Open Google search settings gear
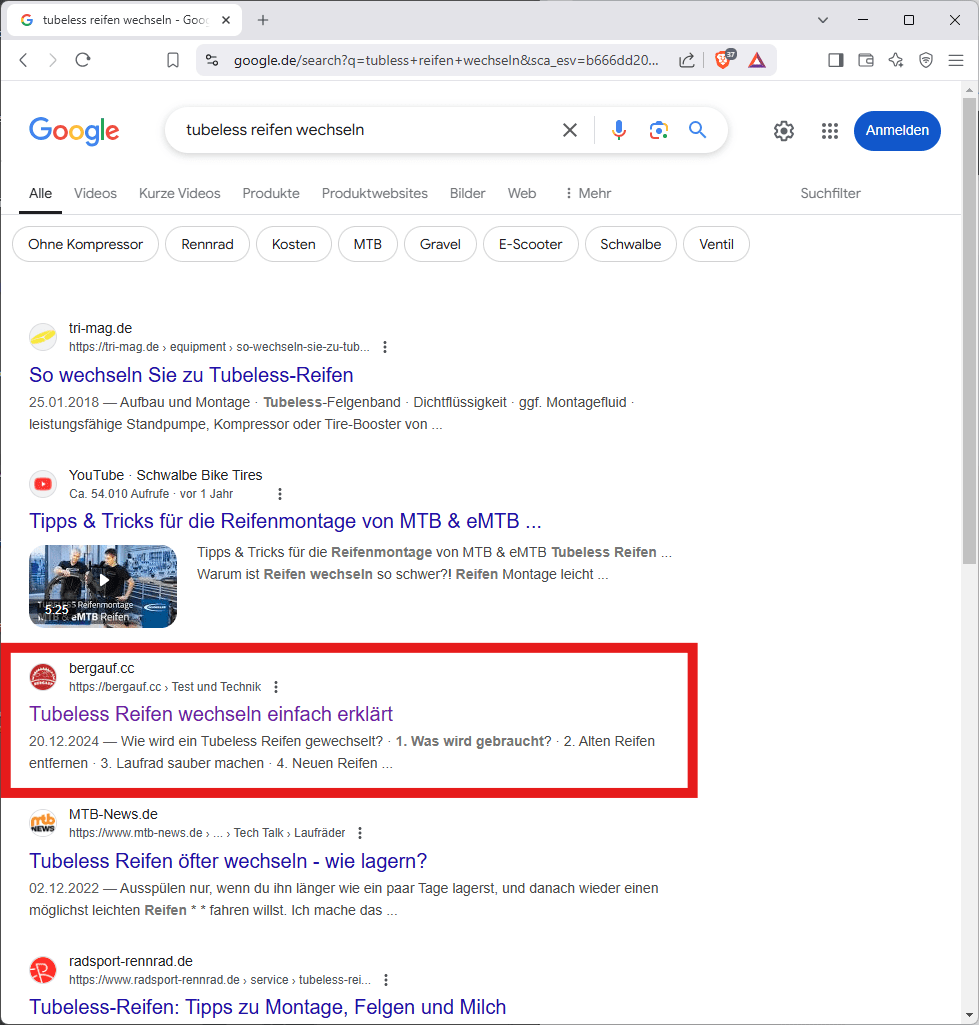 (x=784, y=131)
